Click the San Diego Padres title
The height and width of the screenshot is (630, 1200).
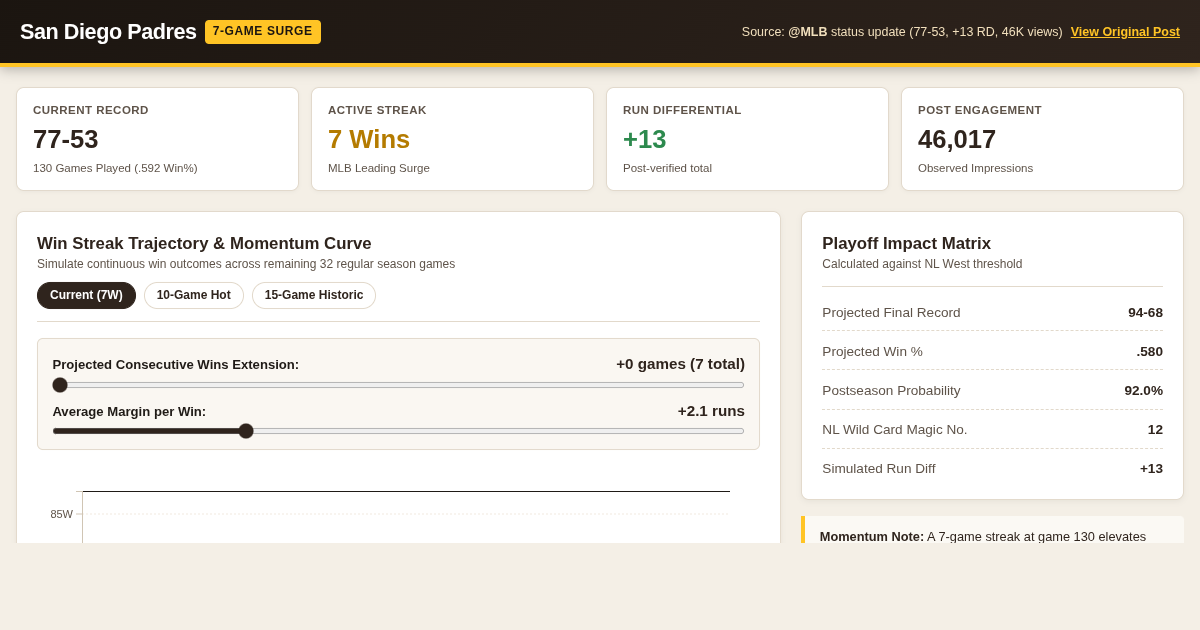click(x=108, y=32)
